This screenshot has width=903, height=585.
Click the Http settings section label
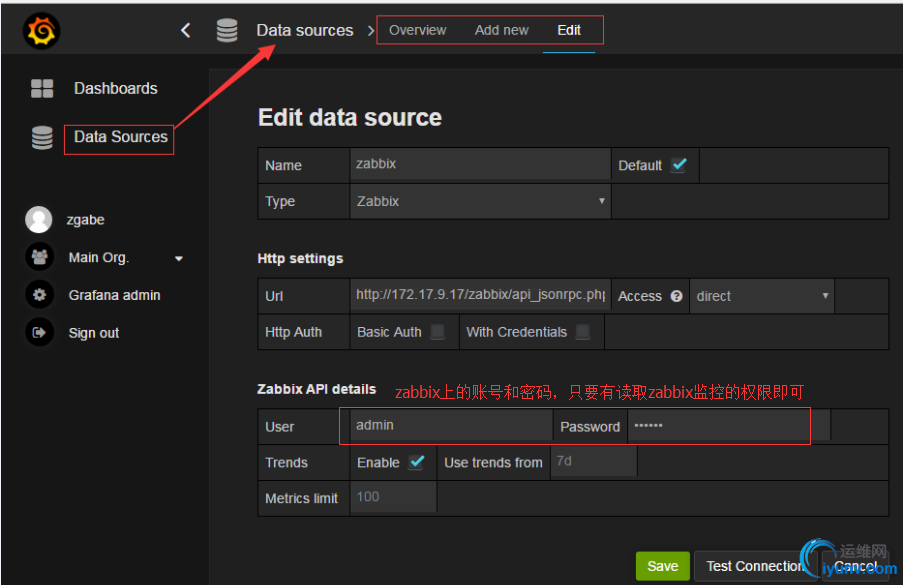click(x=300, y=259)
